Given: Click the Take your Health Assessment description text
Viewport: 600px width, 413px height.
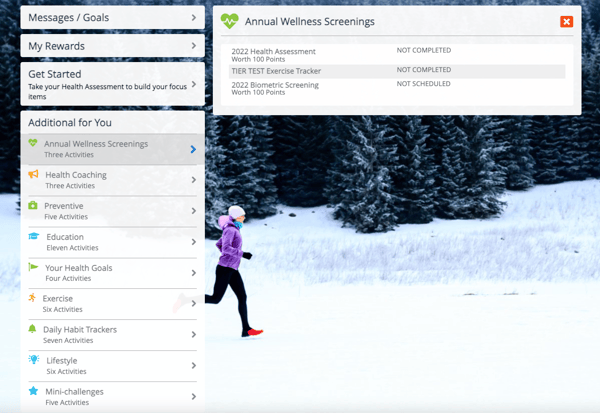Looking at the screenshot, I should coord(107,91).
